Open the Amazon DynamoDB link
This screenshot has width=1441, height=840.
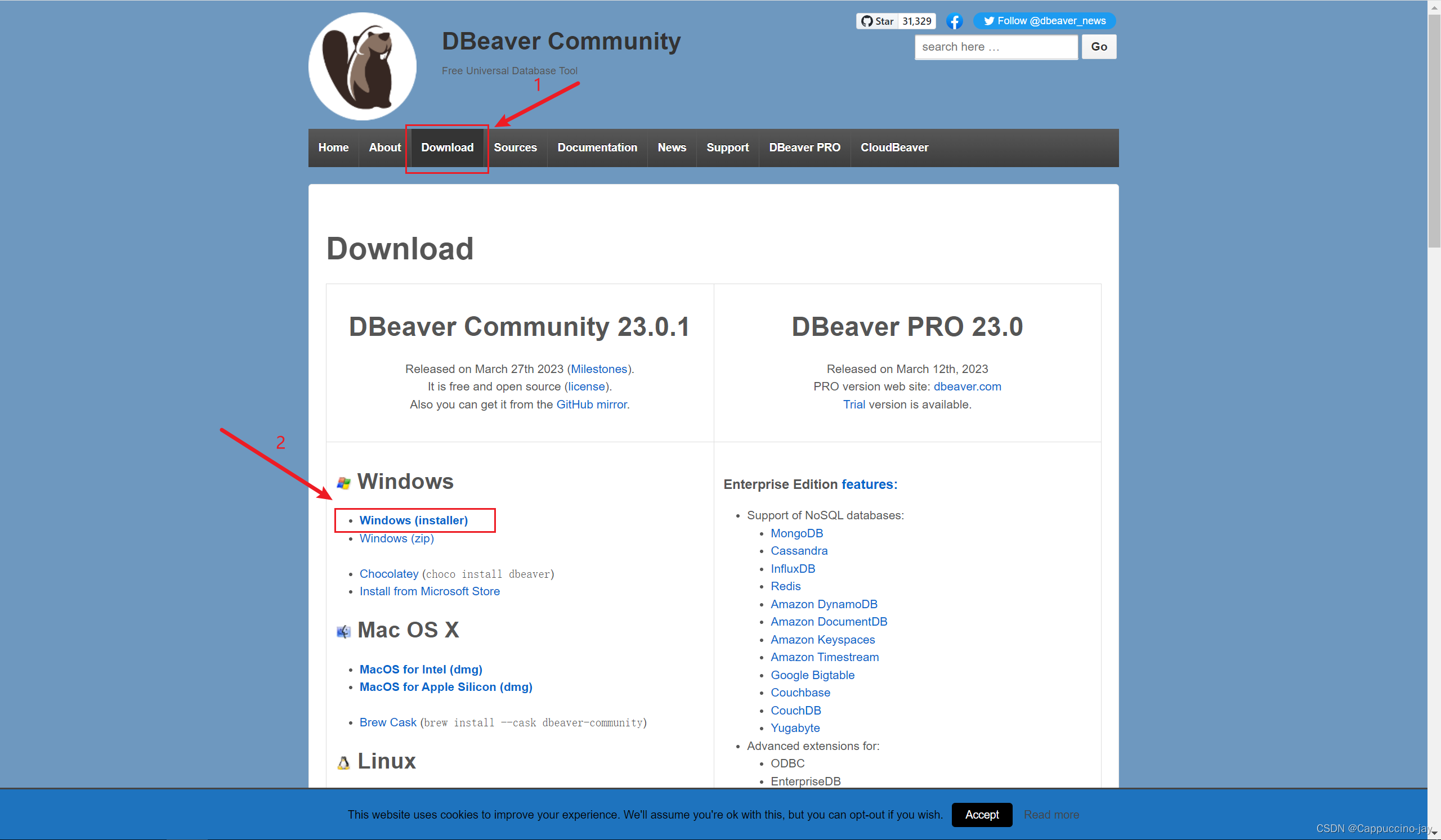[x=824, y=605]
